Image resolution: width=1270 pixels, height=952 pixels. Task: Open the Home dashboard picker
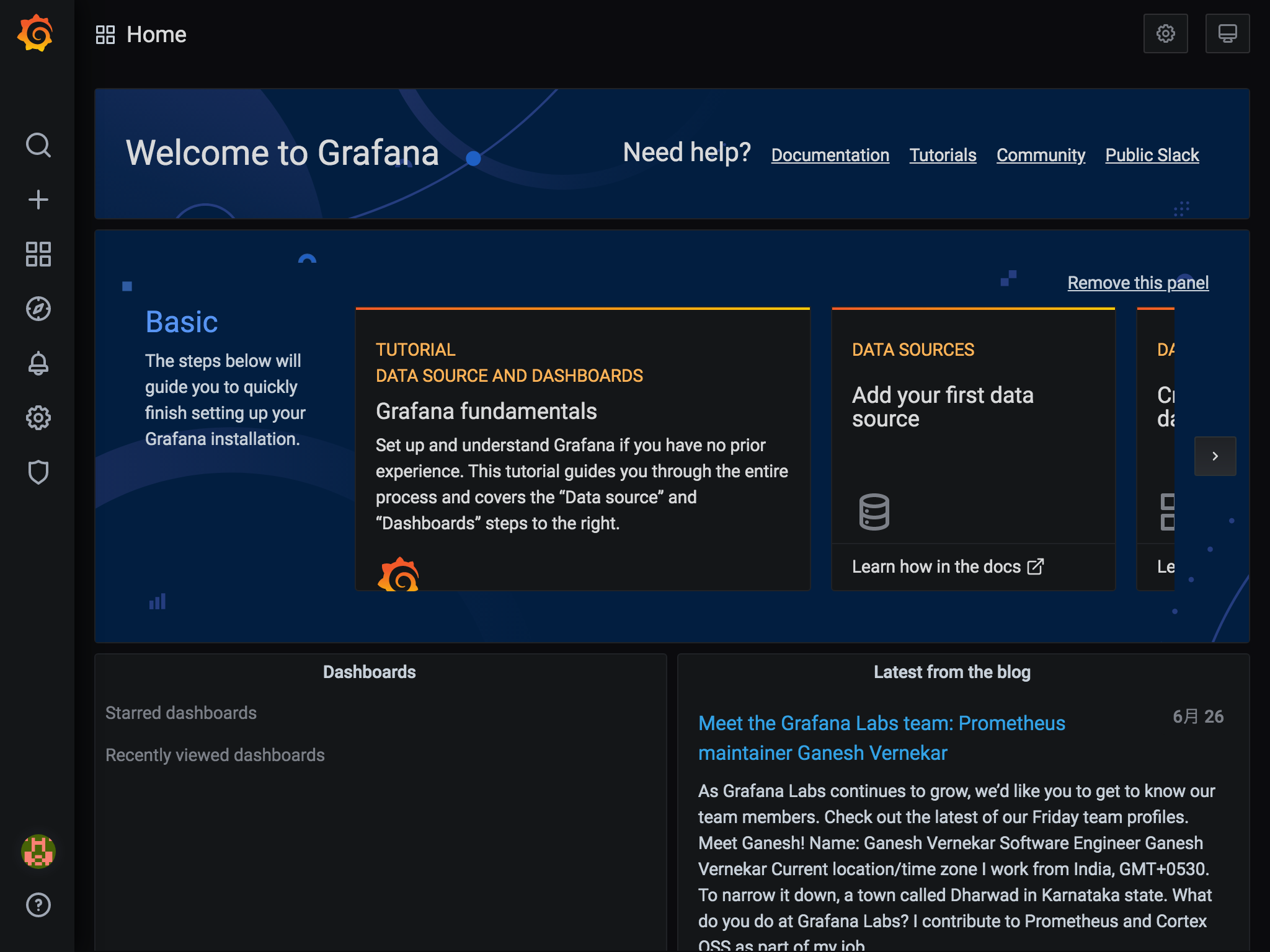point(141,35)
